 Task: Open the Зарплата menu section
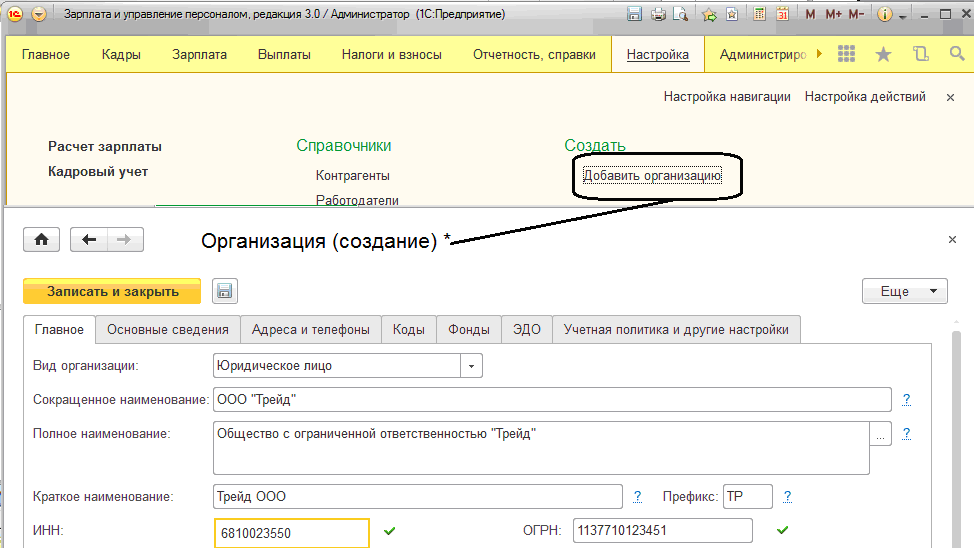tap(199, 55)
